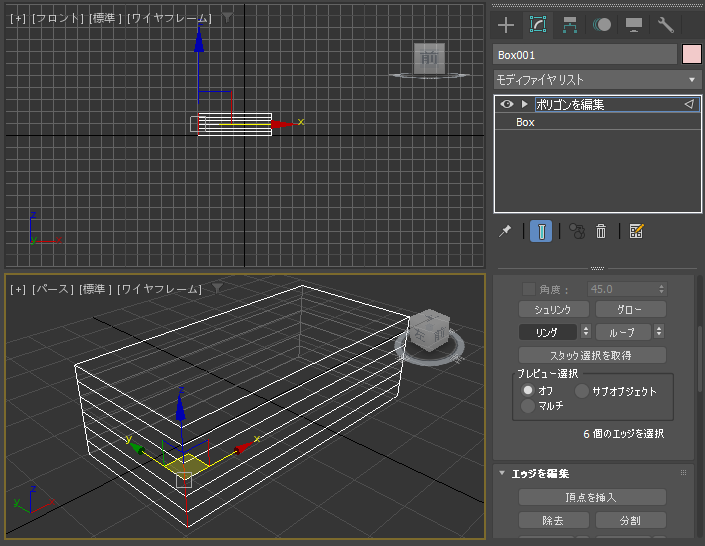Click the シュリンク button
The image size is (705, 546).
click(553, 309)
